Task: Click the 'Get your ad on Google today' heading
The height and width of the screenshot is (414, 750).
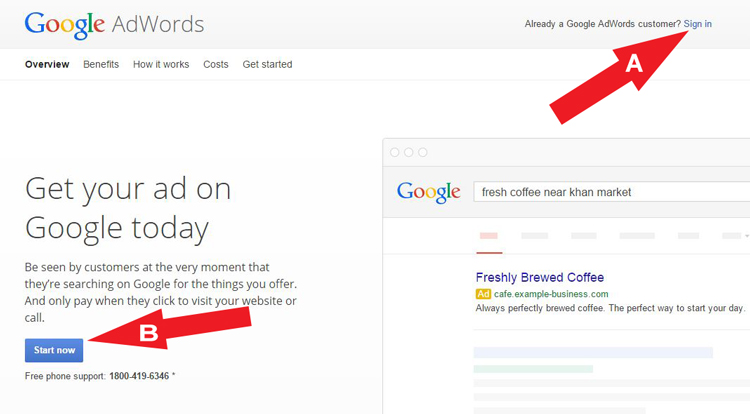Action: (x=128, y=208)
